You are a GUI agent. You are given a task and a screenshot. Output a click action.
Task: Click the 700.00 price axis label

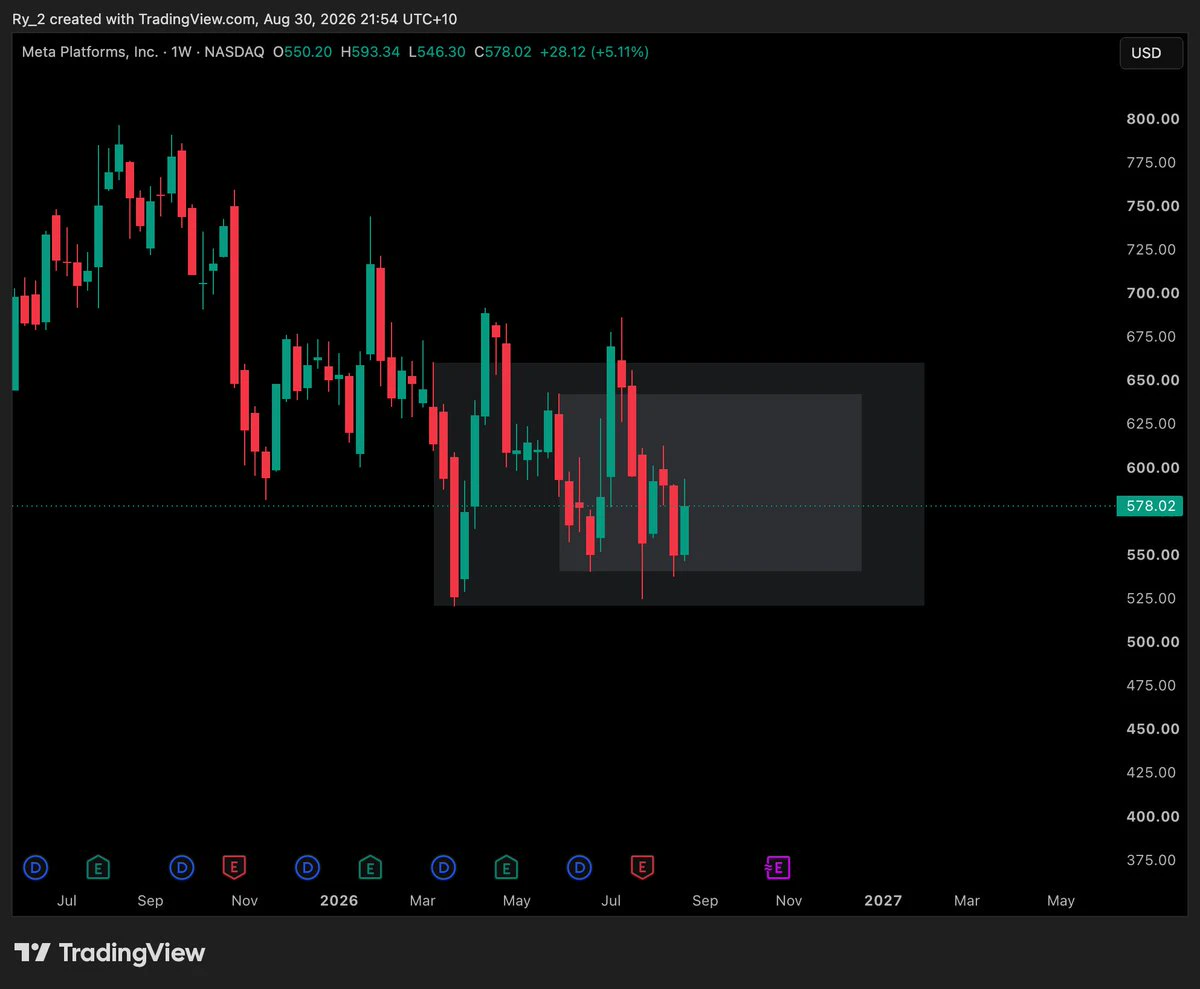[1152, 293]
